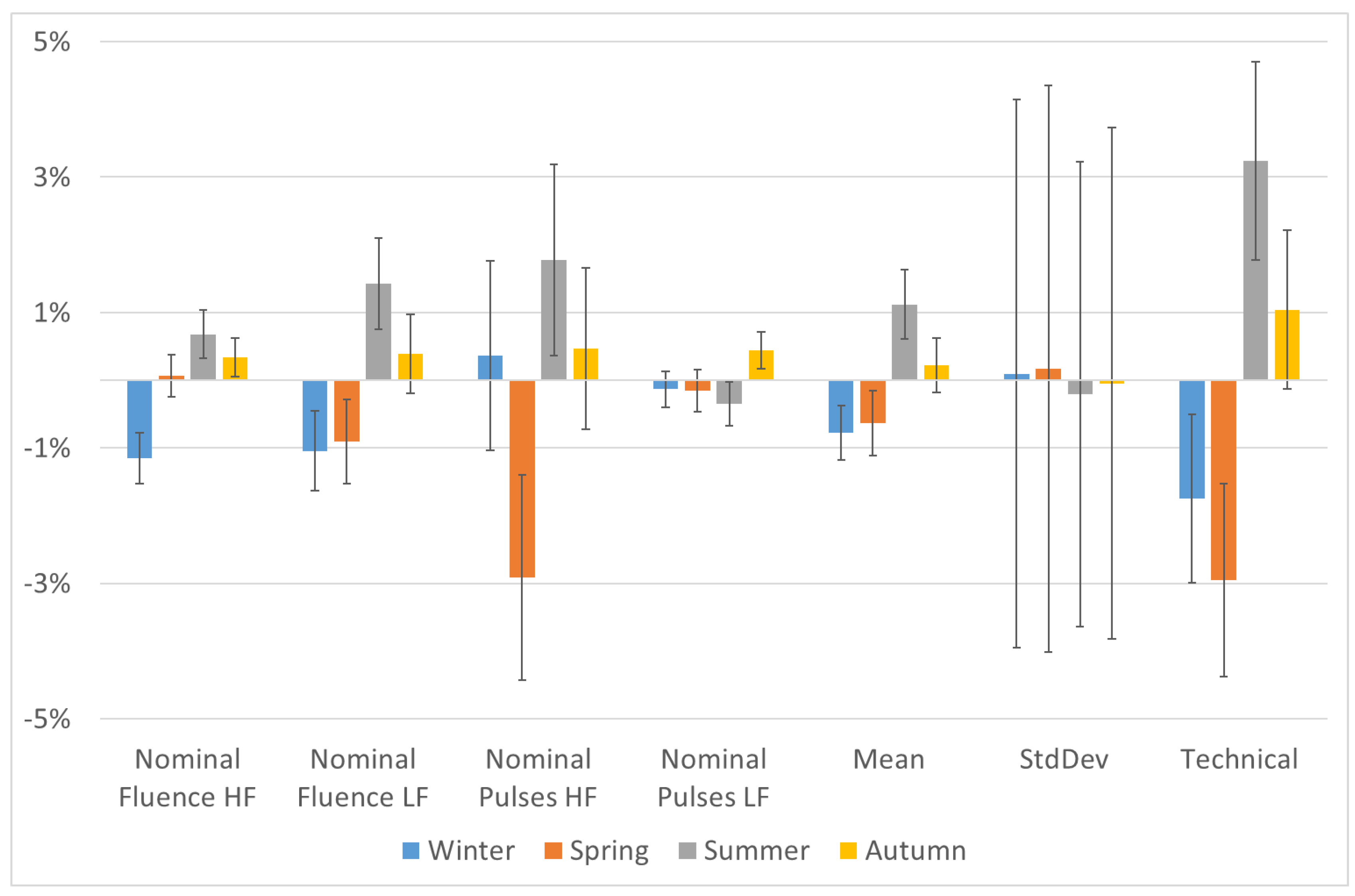Click the Winter legend label text
This screenshot has width=1355, height=896.
471,851
